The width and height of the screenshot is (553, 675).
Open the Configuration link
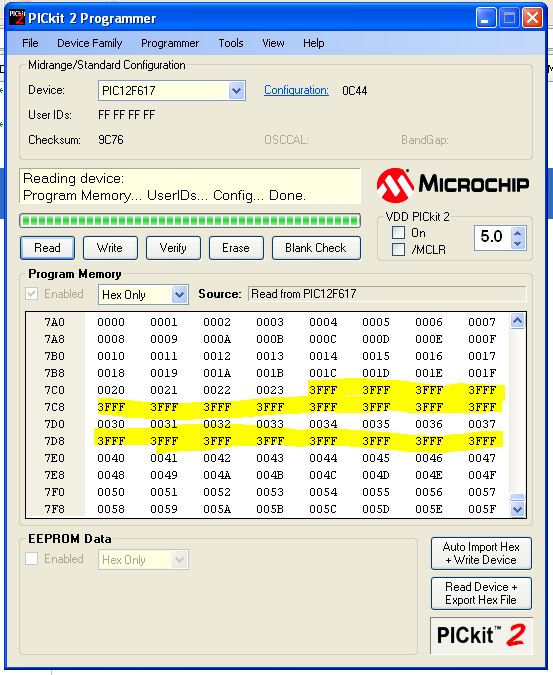coord(296,90)
